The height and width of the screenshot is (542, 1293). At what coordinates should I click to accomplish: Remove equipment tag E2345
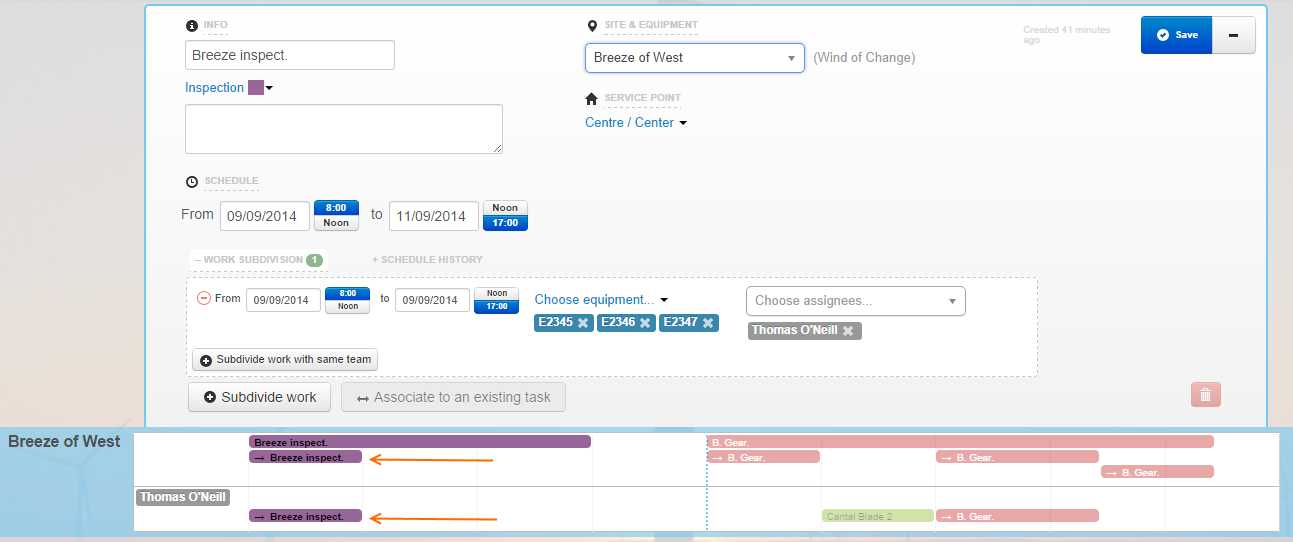[x=583, y=323]
